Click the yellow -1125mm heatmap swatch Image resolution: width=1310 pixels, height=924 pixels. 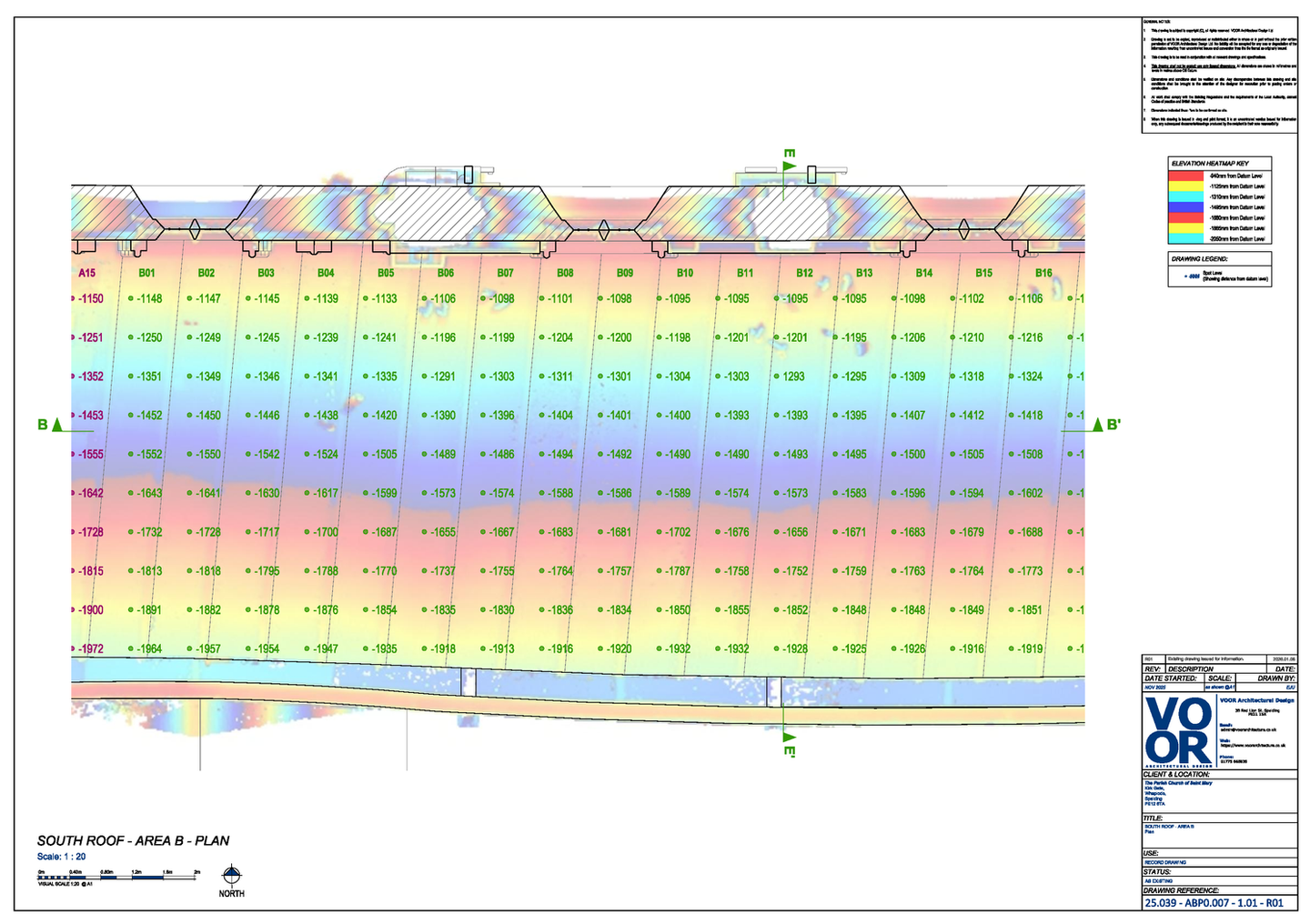click(x=1187, y=186)
